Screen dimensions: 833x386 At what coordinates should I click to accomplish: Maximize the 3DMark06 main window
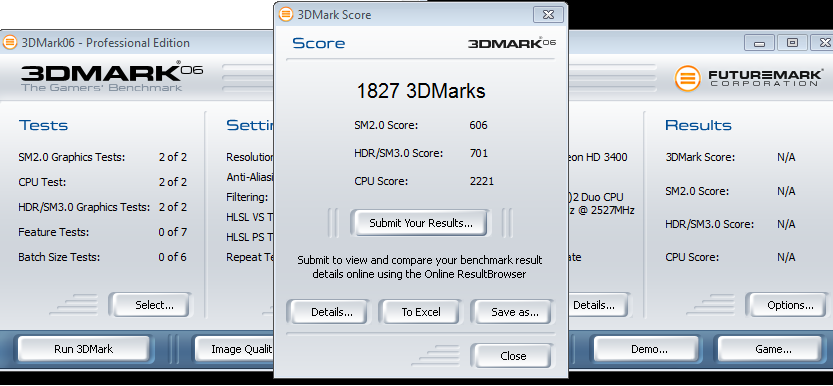tap(792, 43)
